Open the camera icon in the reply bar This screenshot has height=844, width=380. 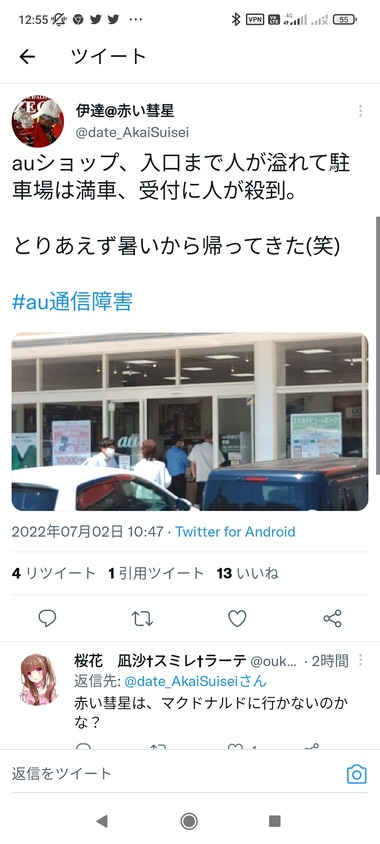click(356, 775)
